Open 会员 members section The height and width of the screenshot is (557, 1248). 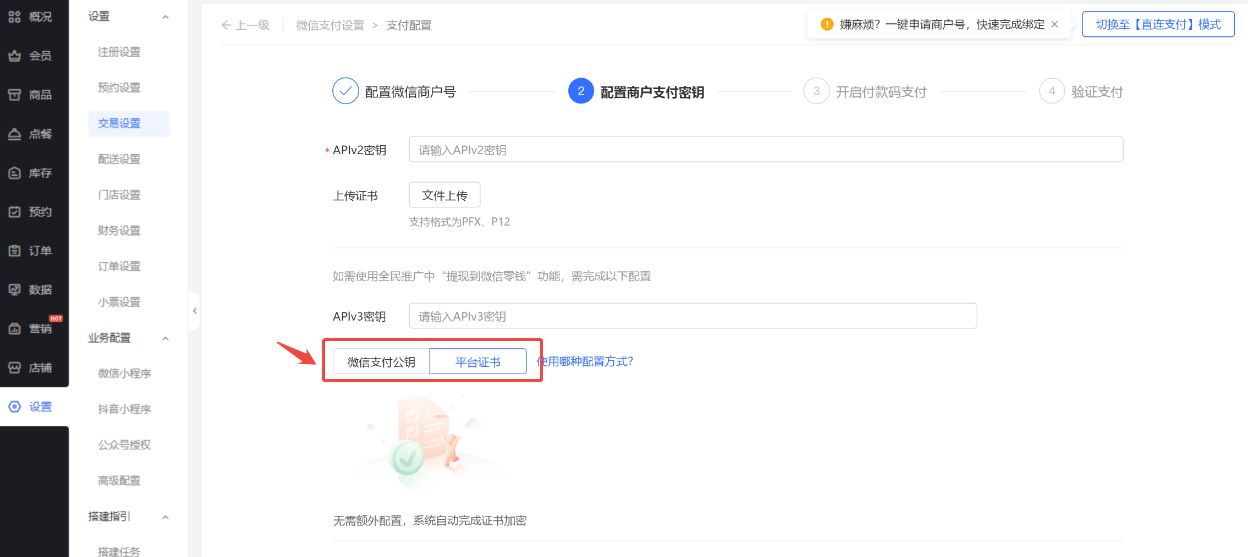30,55
